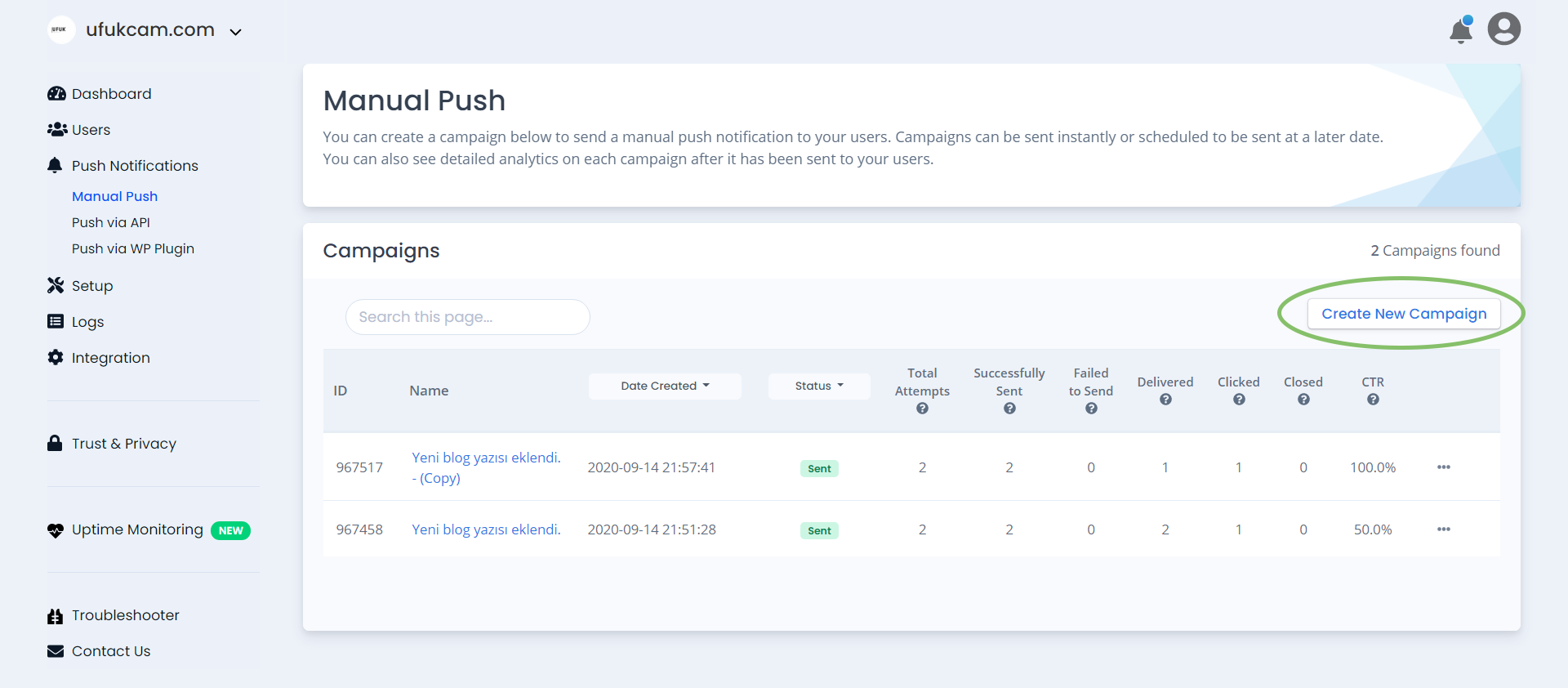The image size is (1568, 688).
Task: Click the Push Notifications bell icon
Action: (55, 166)
